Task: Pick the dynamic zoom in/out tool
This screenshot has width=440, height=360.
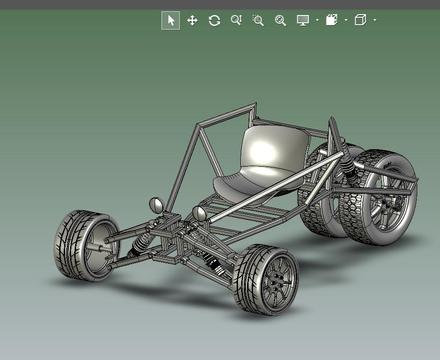Action: click(x=236, y=20)
